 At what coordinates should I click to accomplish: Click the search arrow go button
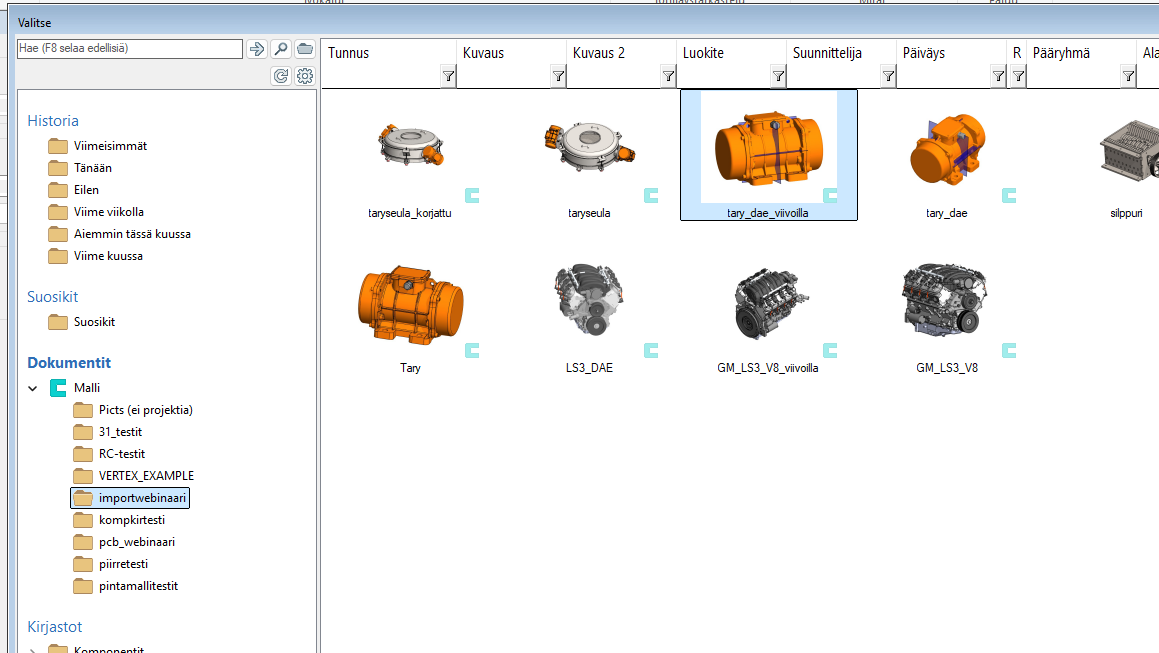point(257,49)
